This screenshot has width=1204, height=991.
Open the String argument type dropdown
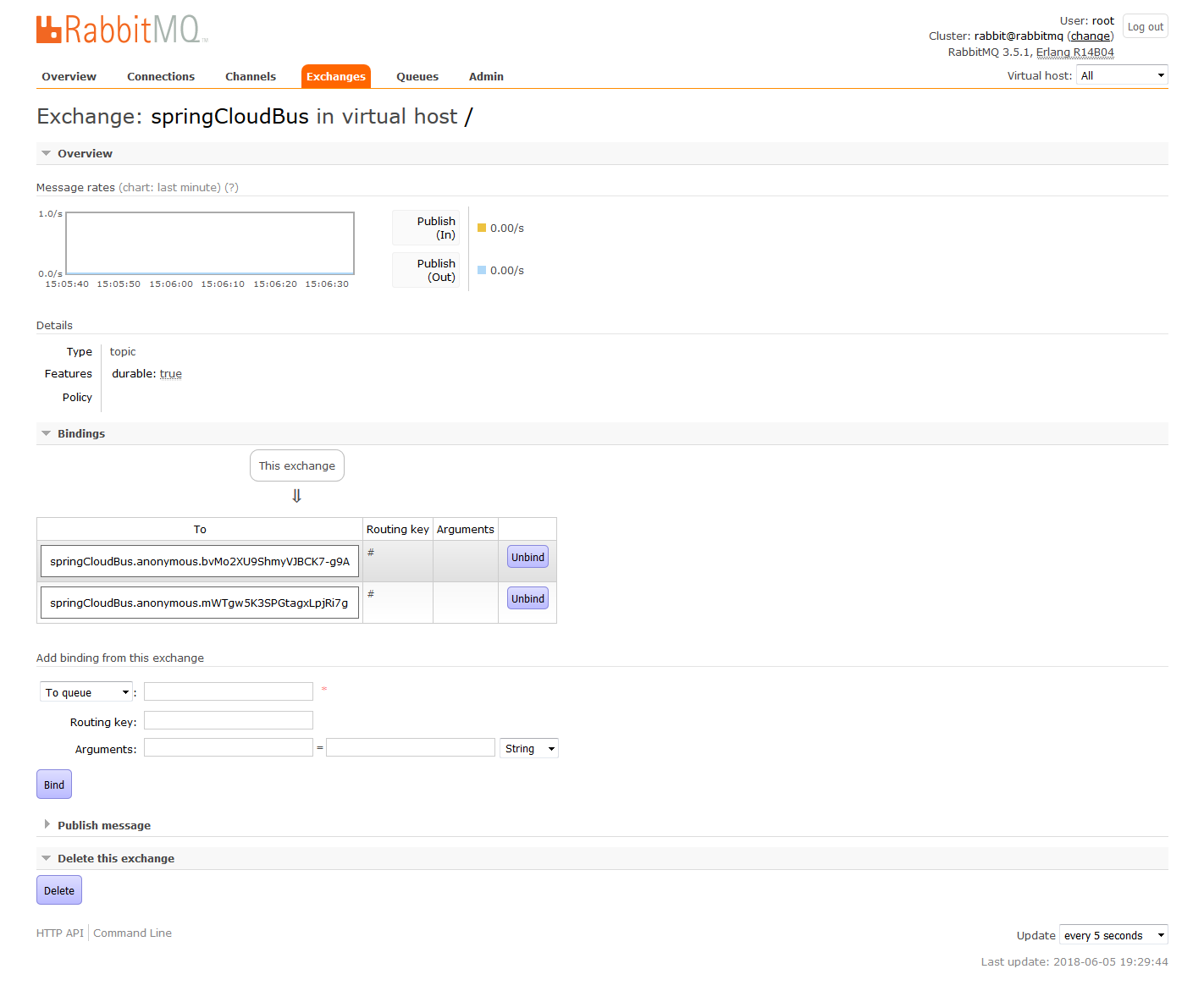[529, 748]
